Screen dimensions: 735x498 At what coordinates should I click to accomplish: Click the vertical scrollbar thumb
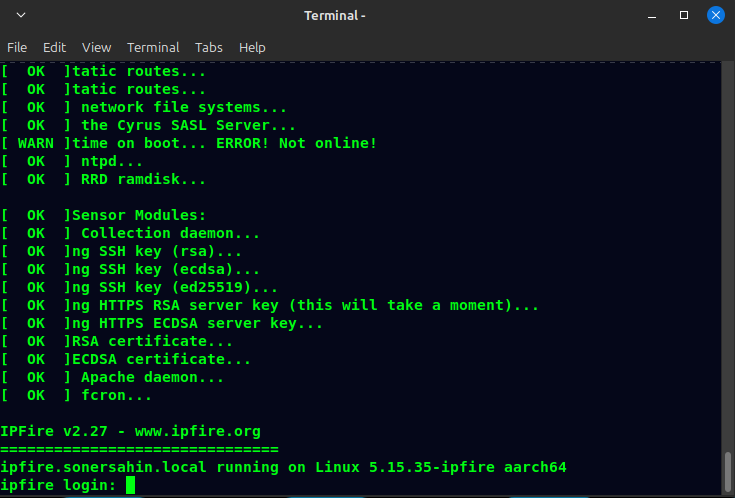point(728,472)
